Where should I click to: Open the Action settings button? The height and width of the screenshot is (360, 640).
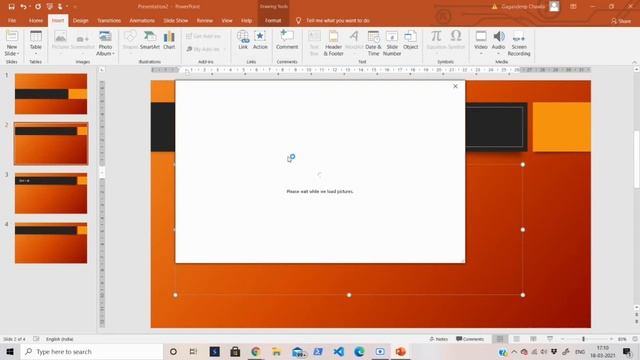(x=260, y=40)
